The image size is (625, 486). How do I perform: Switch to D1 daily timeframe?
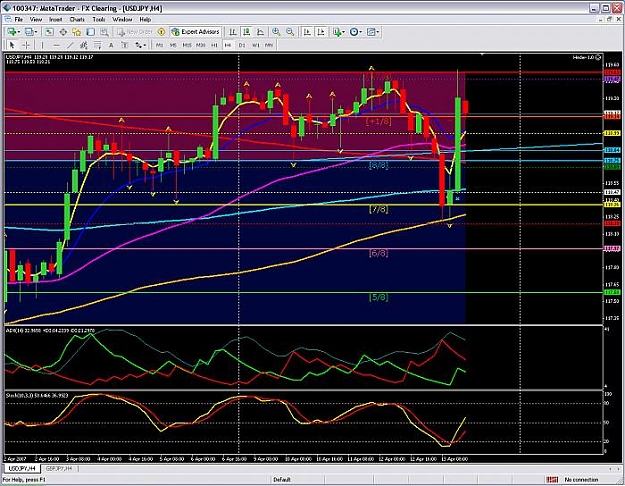pyautogui.click(x=242, y=45)
